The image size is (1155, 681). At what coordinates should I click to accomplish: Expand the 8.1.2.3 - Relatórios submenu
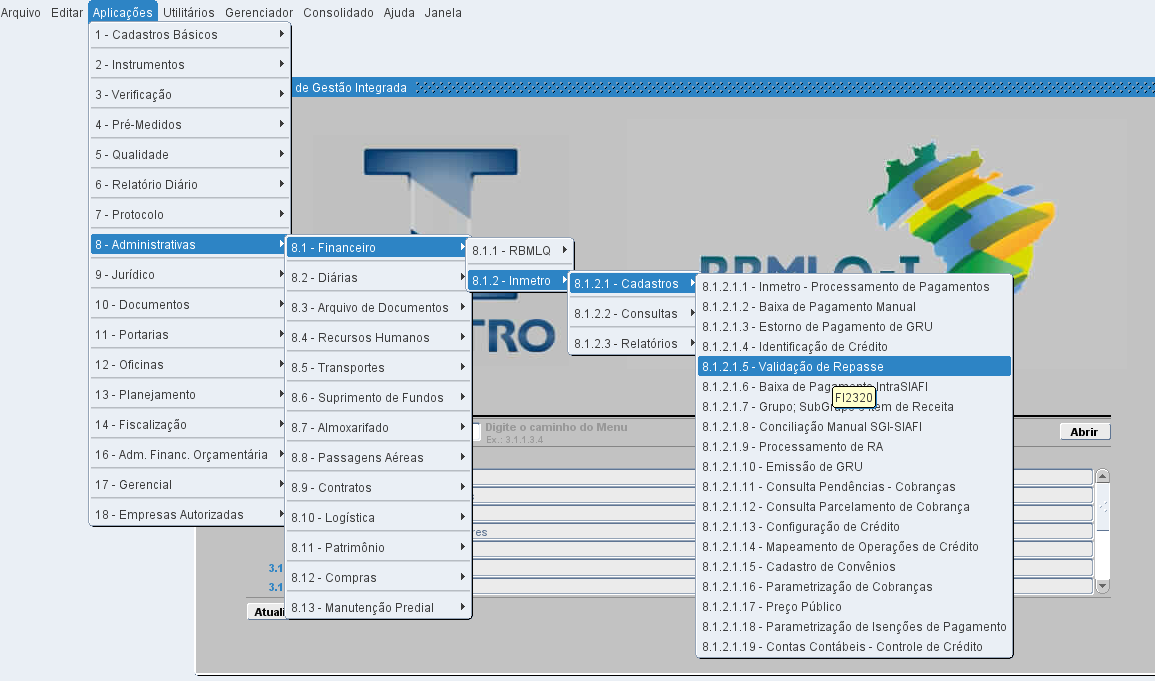coord(632,344)
